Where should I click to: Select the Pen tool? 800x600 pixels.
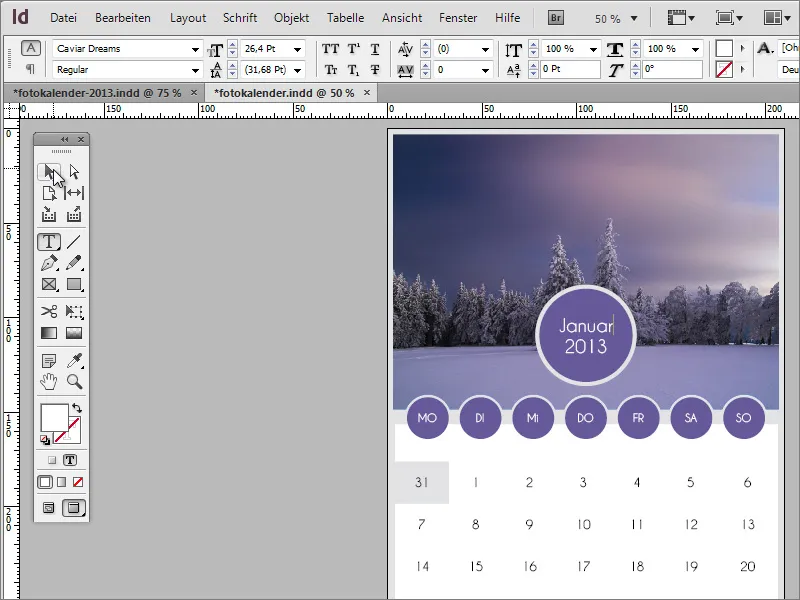[x=49, y=263]
